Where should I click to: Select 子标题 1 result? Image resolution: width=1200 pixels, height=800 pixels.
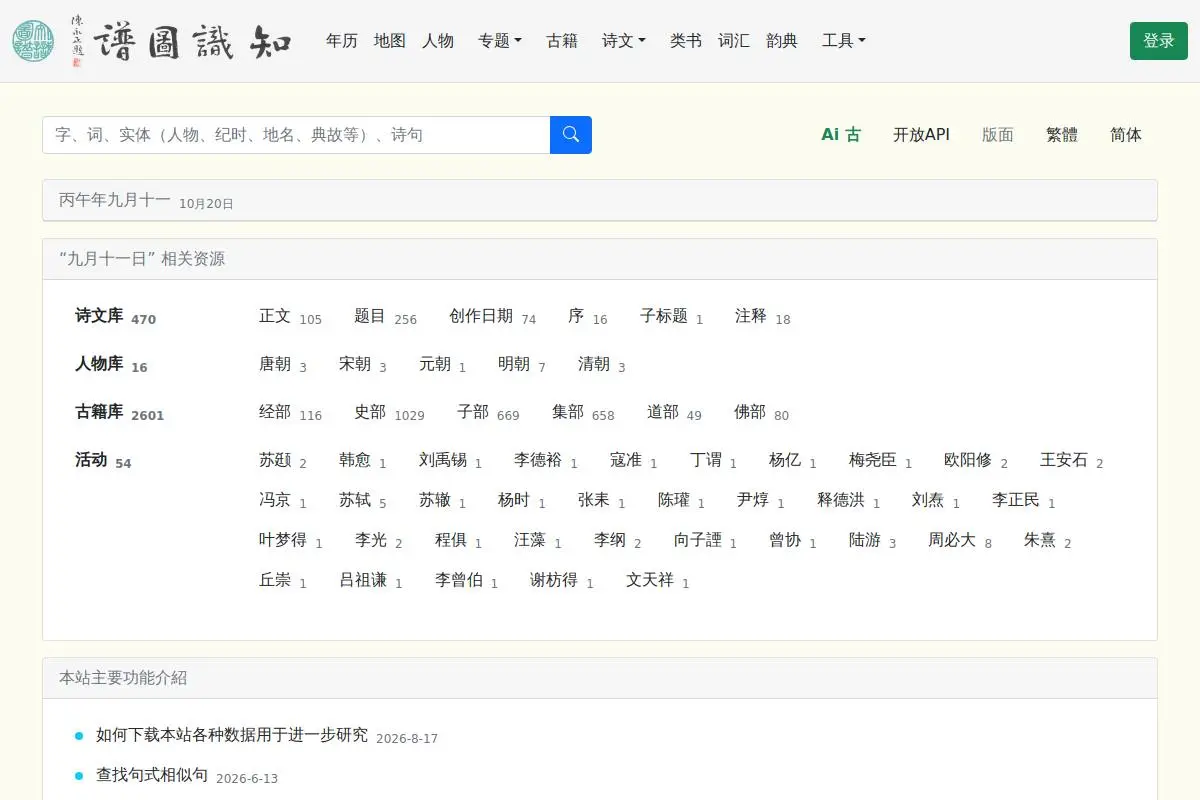672,317
